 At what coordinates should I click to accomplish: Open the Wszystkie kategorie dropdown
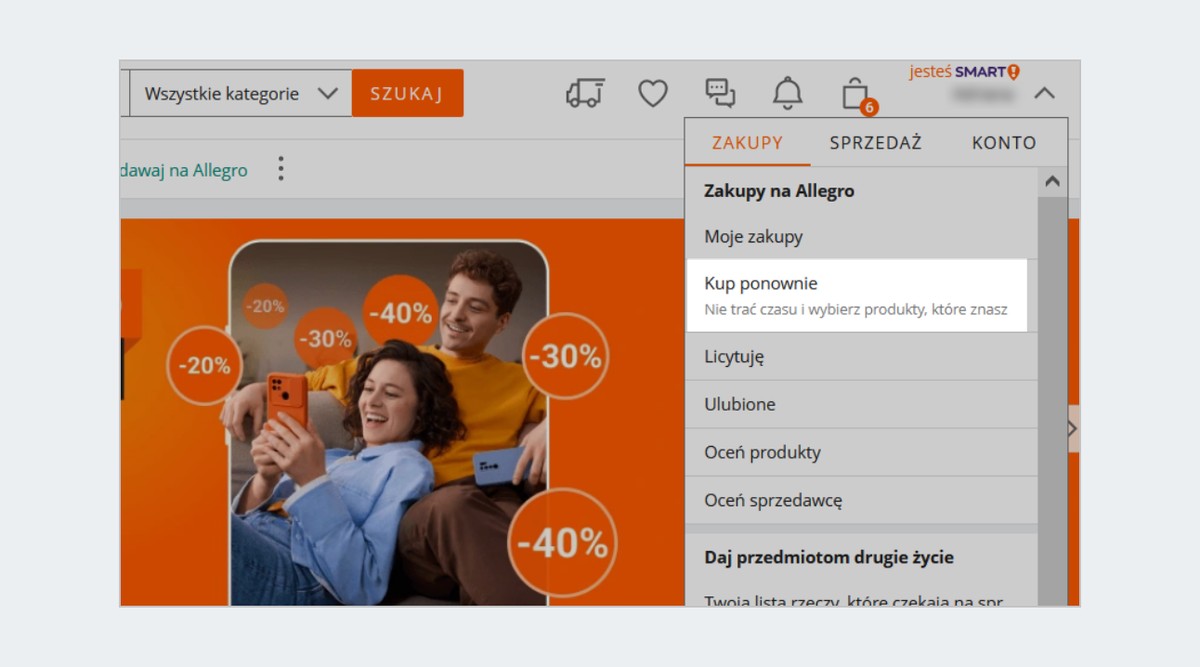pyautogui.click(x=241, y=93)
